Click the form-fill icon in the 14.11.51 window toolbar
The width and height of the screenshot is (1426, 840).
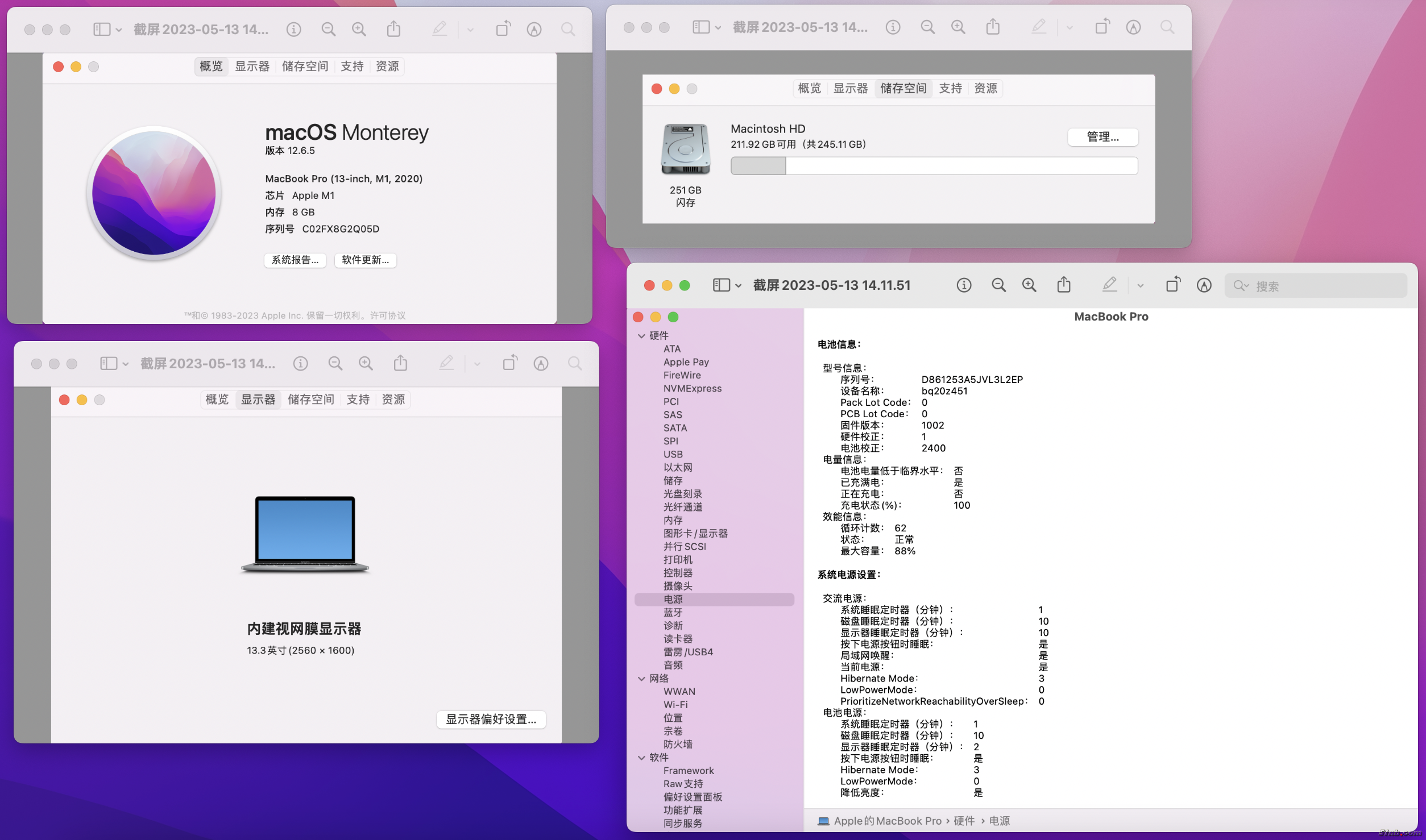click(1204, 285)
